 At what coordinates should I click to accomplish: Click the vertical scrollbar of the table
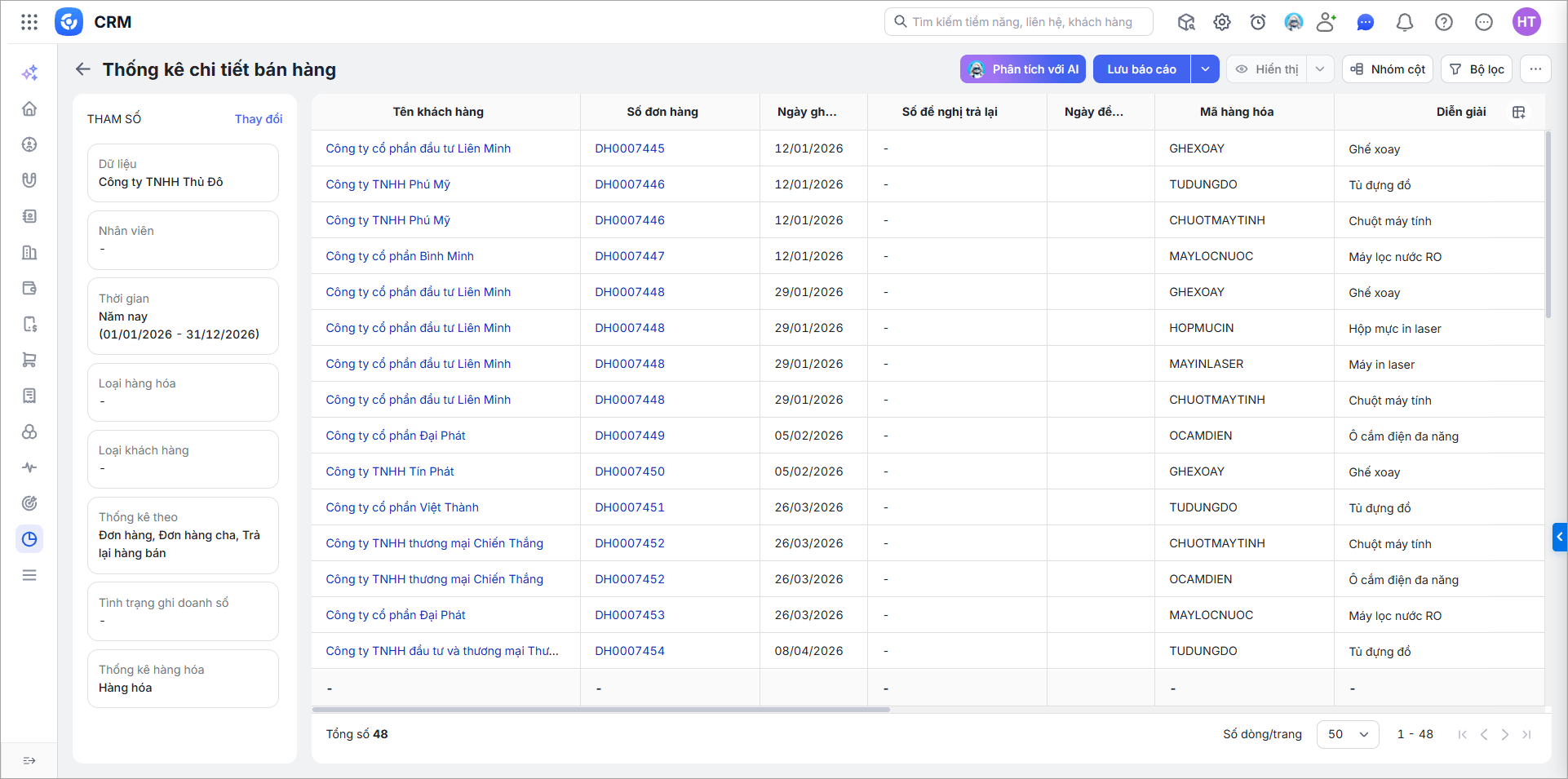tap(1548, 224)
